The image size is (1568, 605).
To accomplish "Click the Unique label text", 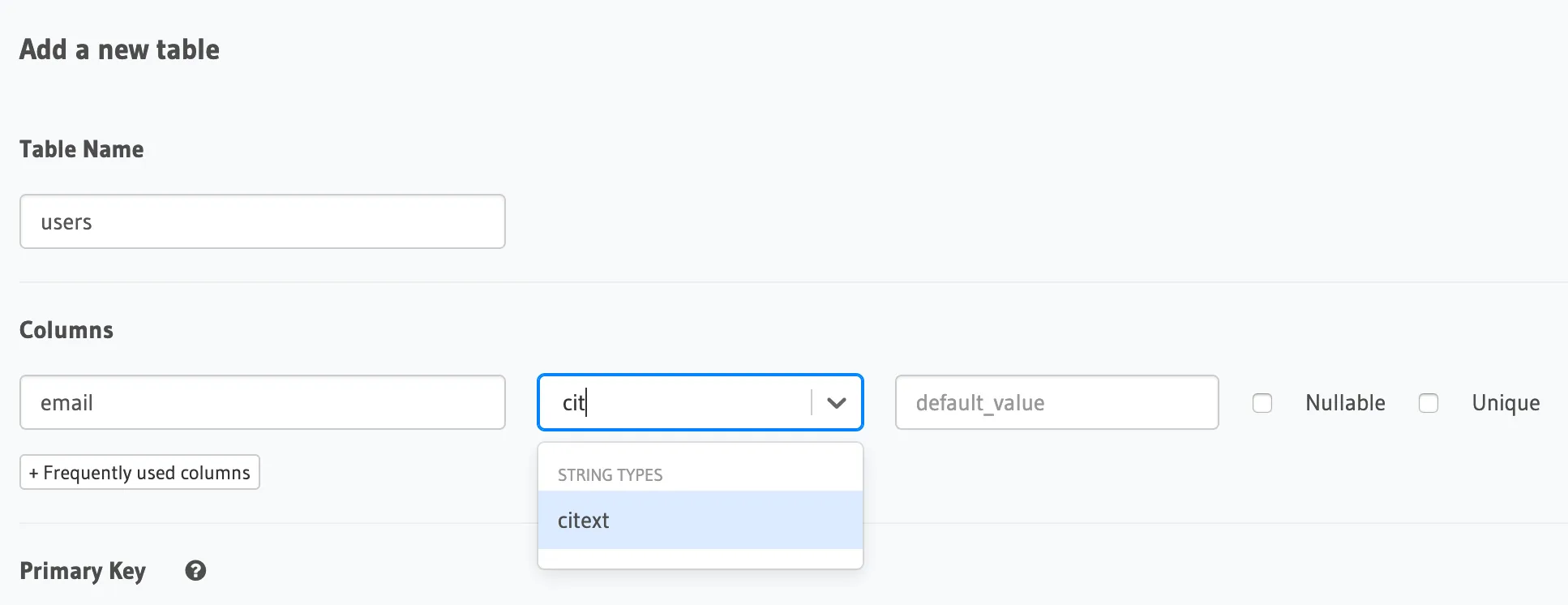I will coord(1506,403).
